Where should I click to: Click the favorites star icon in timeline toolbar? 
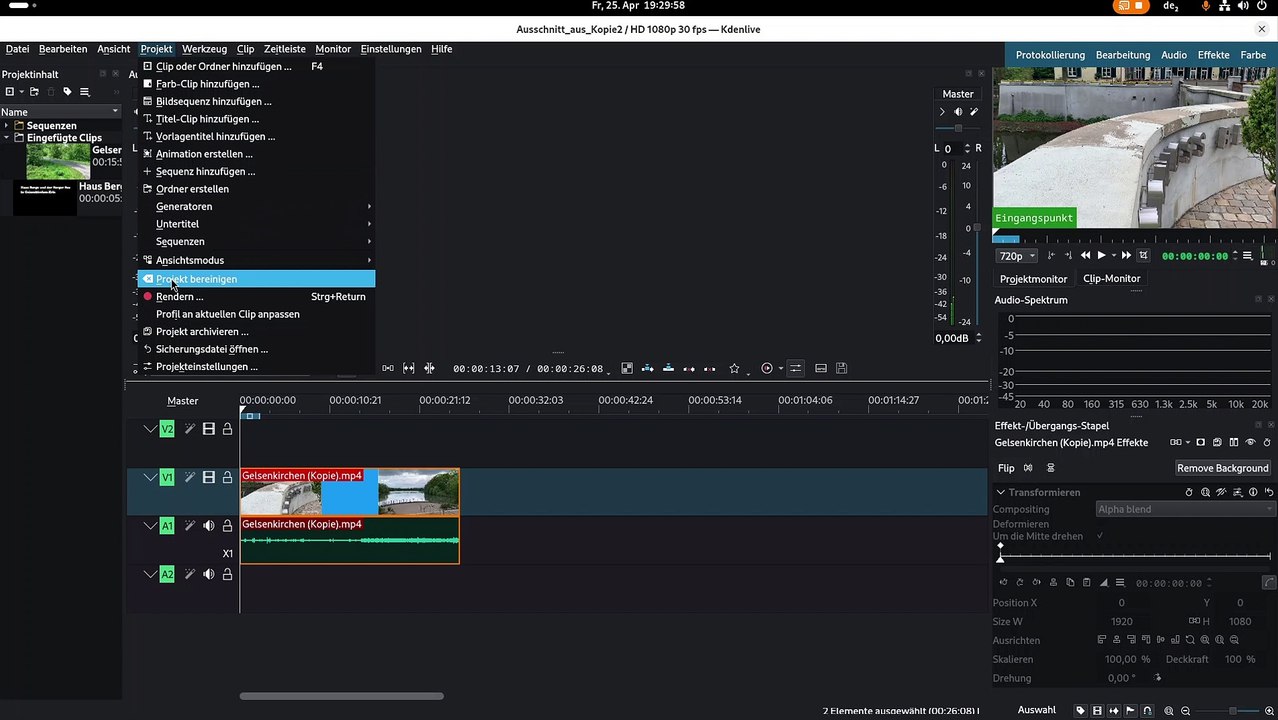(x=734, y=369)
